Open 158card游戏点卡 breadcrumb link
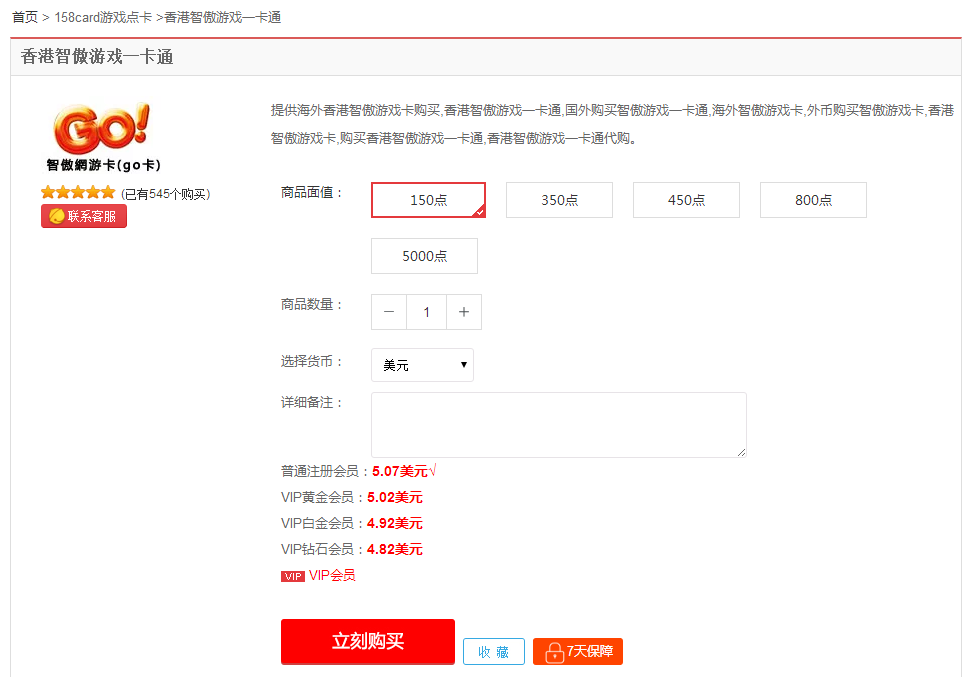Screen dimensions: 965x677 click(x=103, y=17)
